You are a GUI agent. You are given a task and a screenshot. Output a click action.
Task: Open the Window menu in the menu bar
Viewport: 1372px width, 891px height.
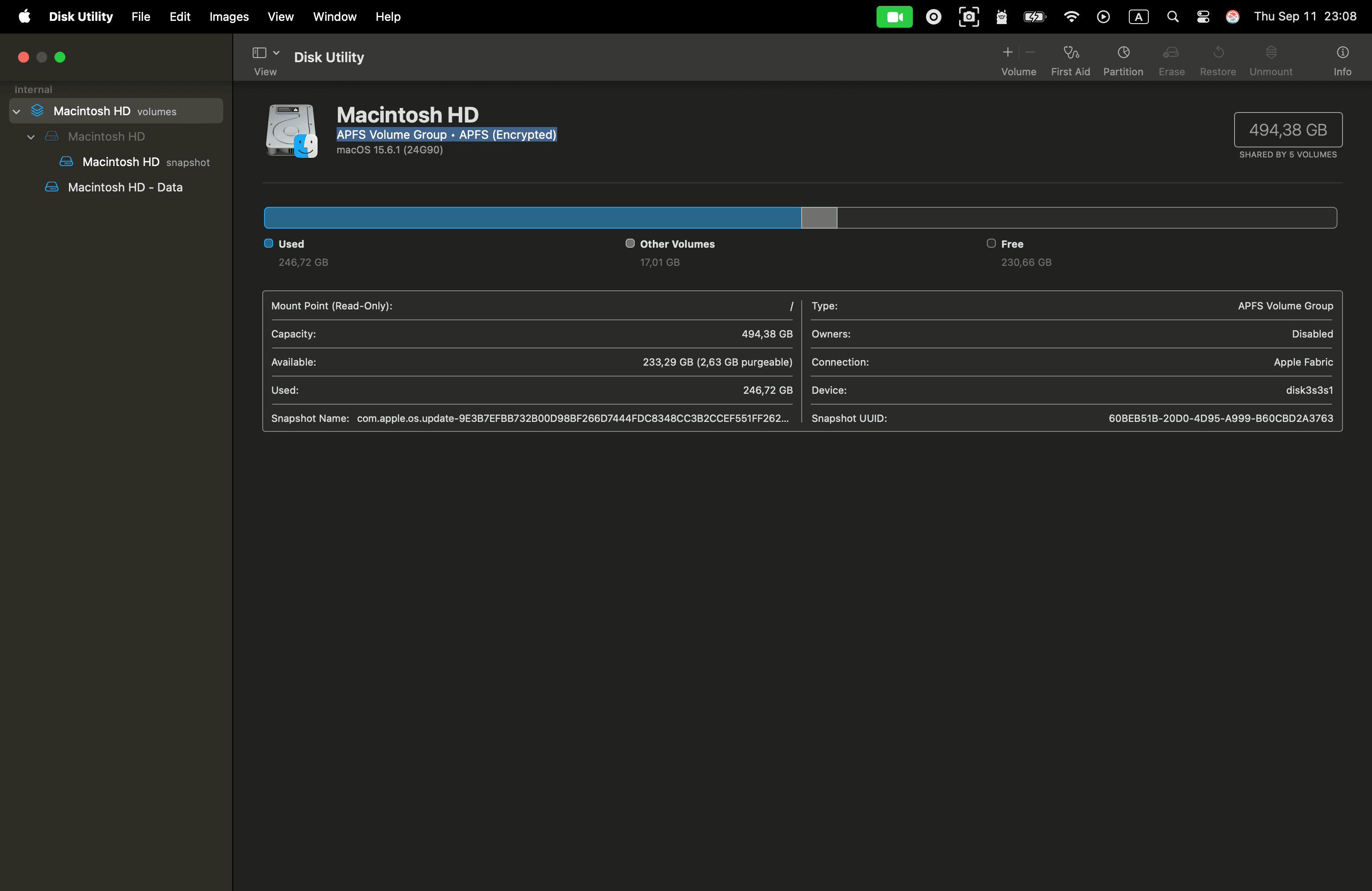[x=334, y=17]
